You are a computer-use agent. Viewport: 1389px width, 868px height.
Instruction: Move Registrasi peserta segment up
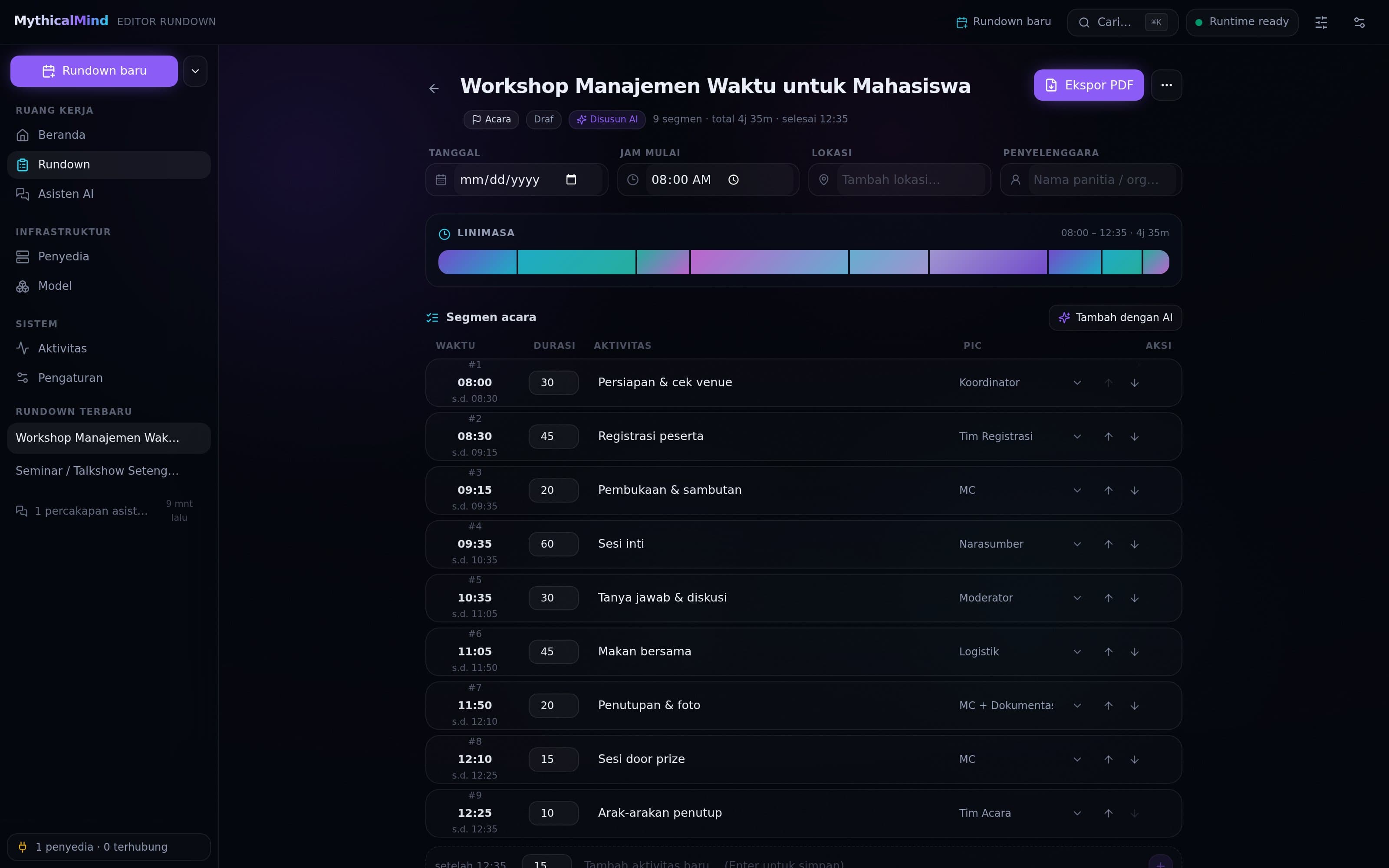(x=1108, y=437)
